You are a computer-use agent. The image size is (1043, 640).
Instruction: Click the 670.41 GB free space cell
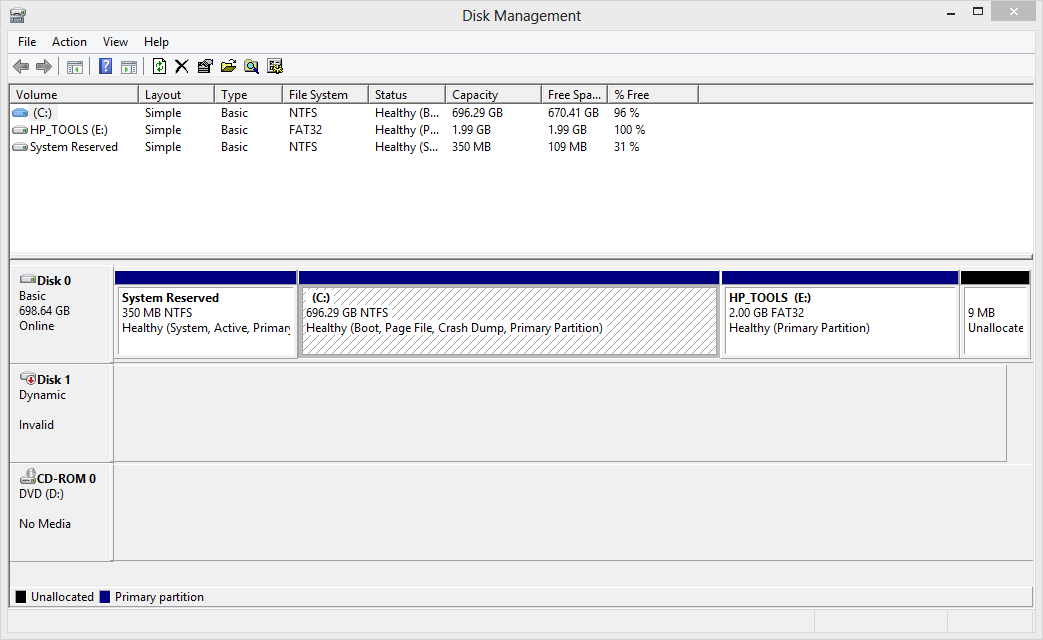[x=573, y=113]
